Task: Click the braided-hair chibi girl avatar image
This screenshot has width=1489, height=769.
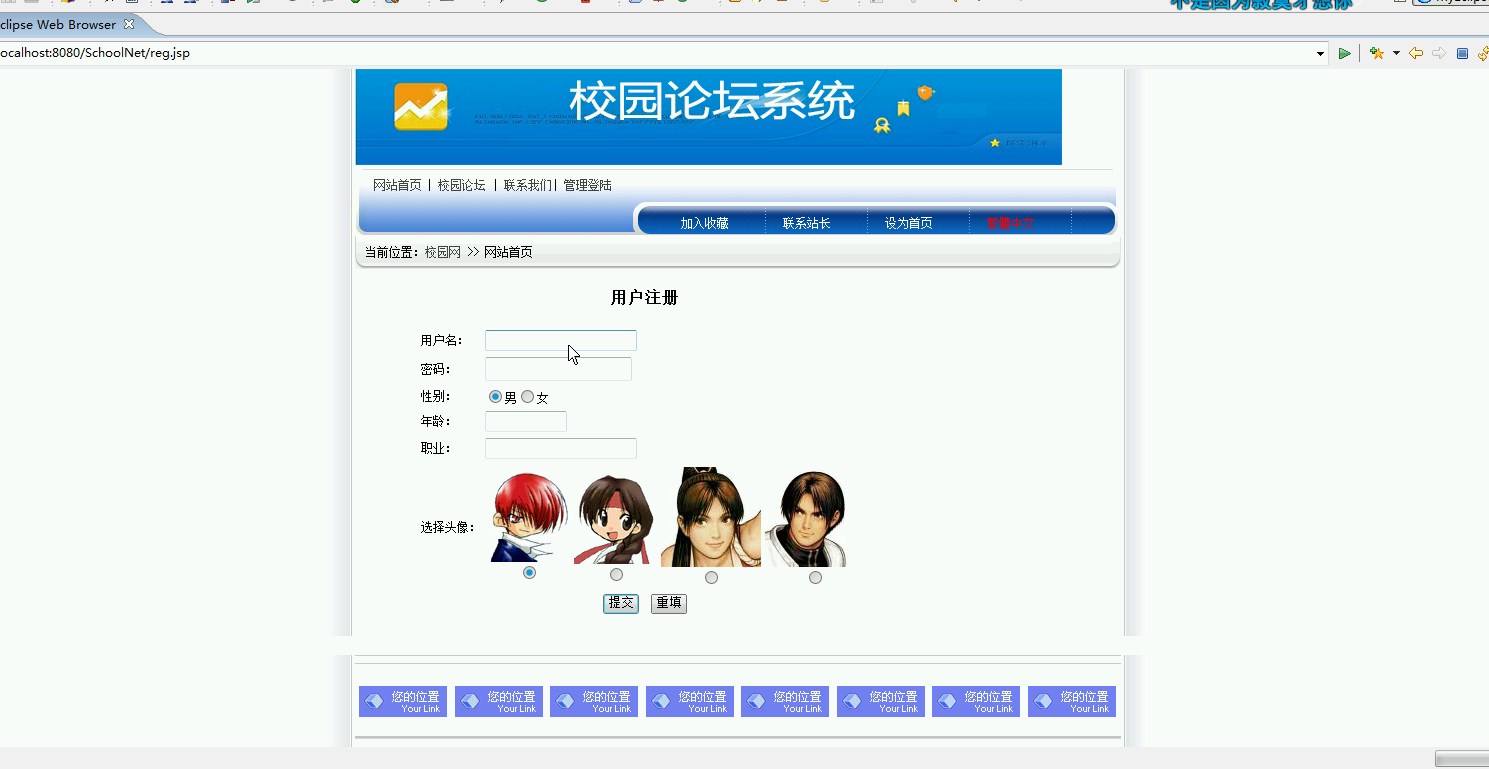Action: coord(613,520)
